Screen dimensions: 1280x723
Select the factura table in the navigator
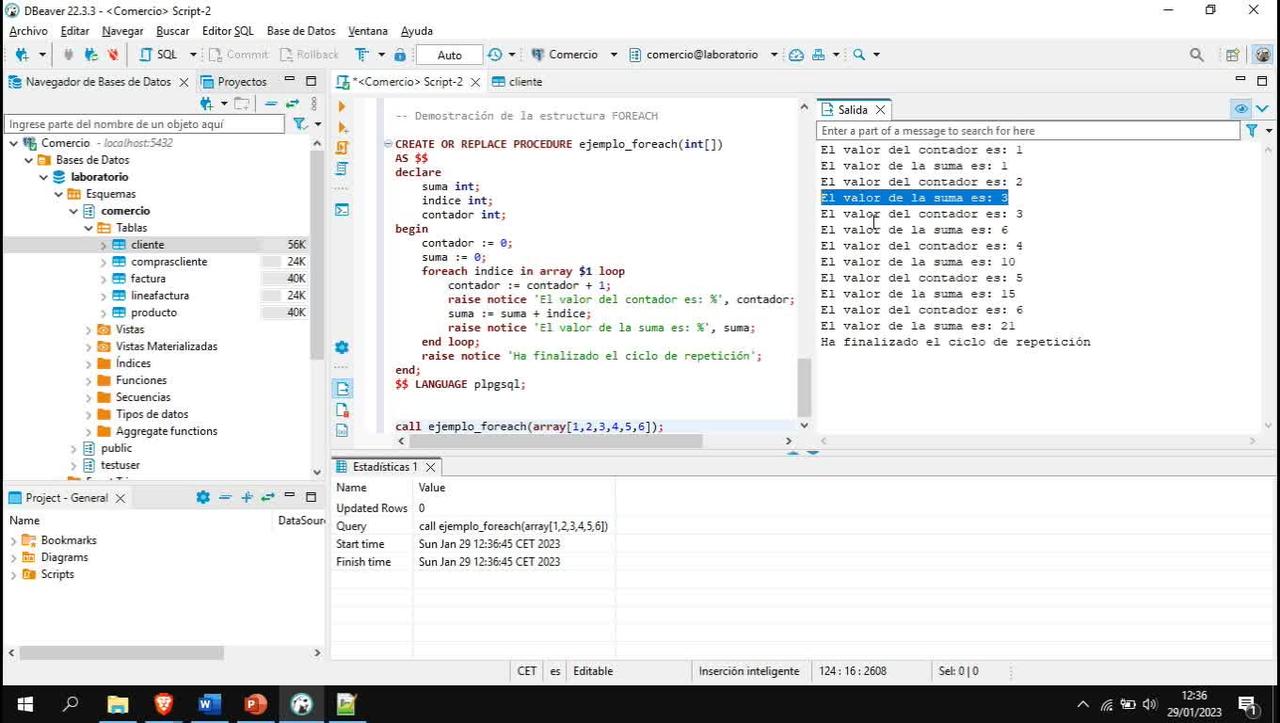click(148, 278)
